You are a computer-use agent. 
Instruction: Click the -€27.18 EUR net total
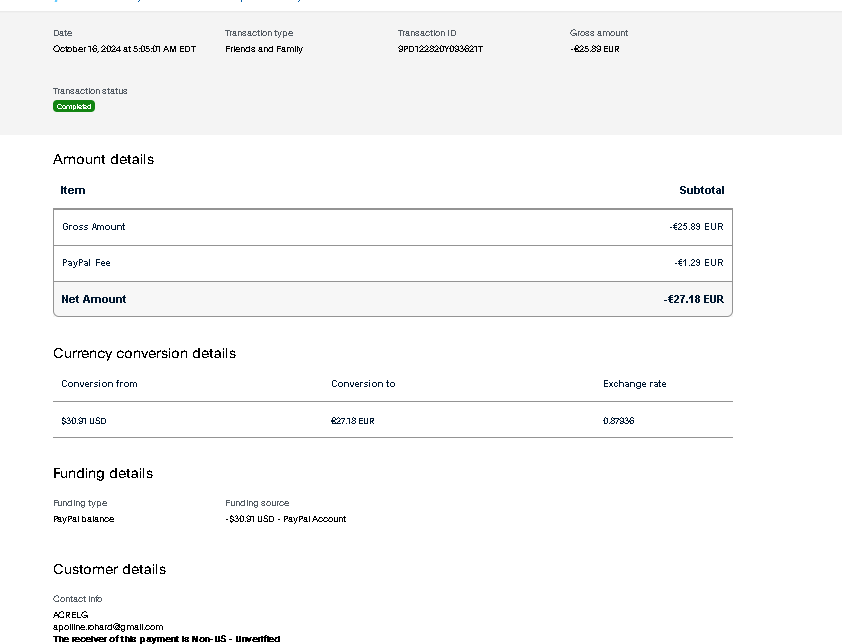pyautogui.click(x=693, y=299)
